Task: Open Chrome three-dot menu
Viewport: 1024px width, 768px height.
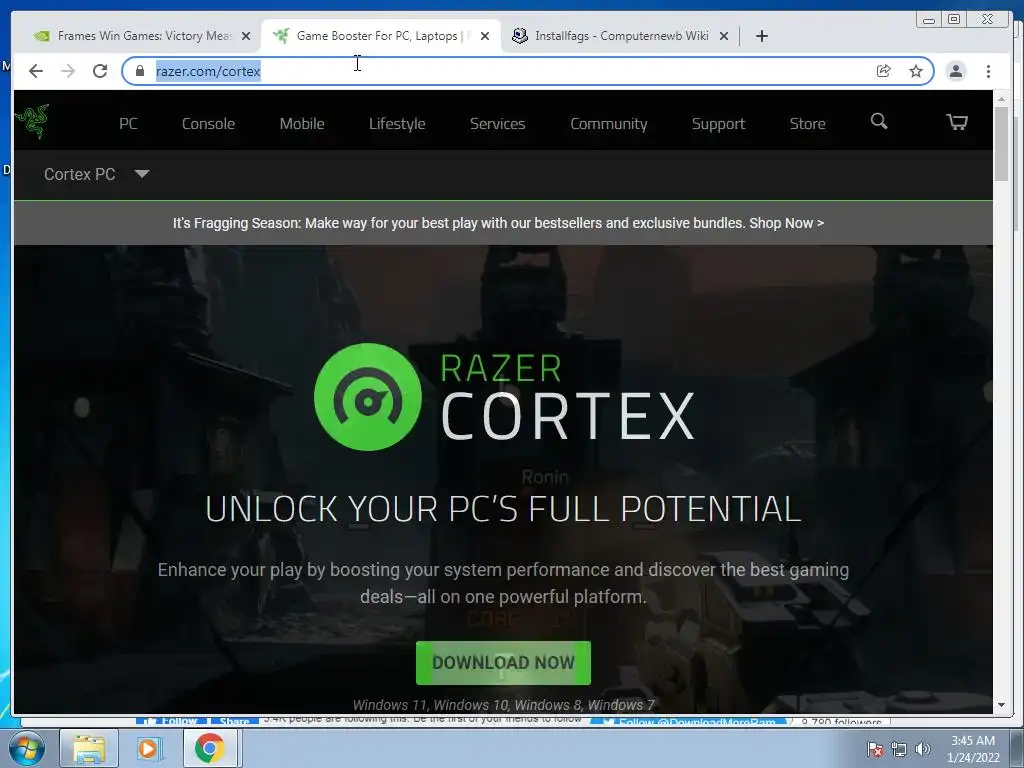Action: [989, 71]
